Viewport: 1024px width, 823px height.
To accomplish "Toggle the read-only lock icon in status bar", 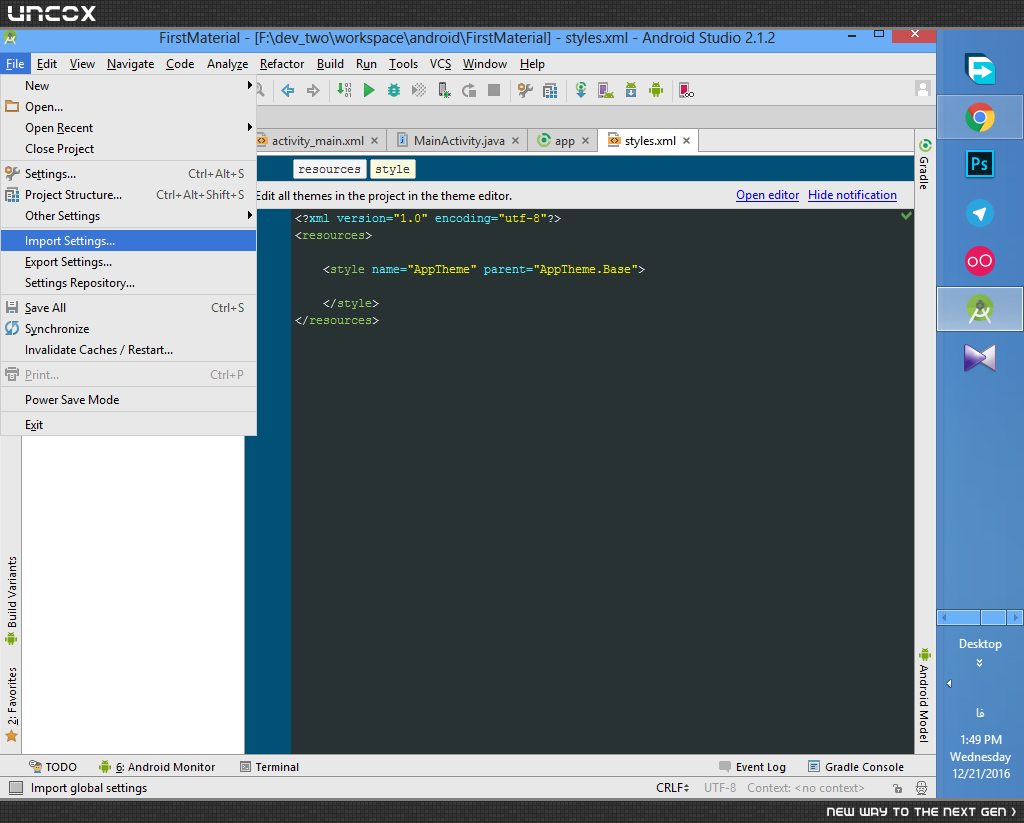I will click(897, 788).
